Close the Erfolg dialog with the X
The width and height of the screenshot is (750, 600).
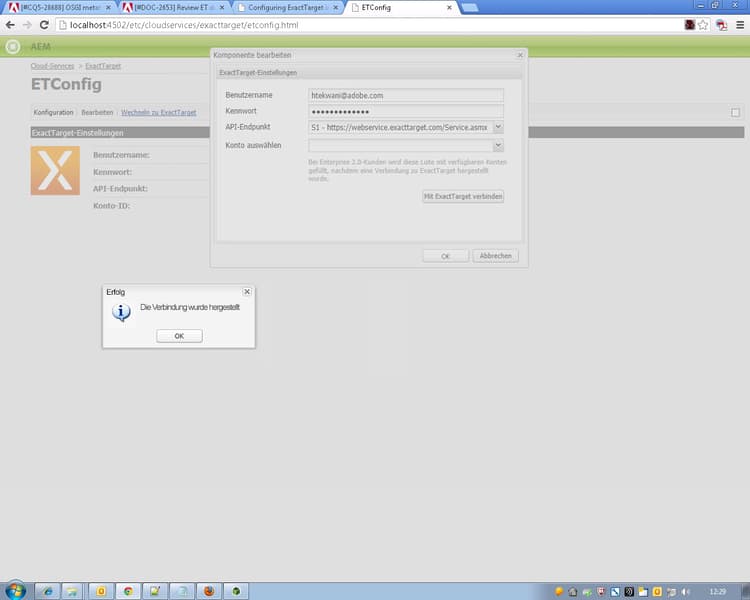click(247, 291)
